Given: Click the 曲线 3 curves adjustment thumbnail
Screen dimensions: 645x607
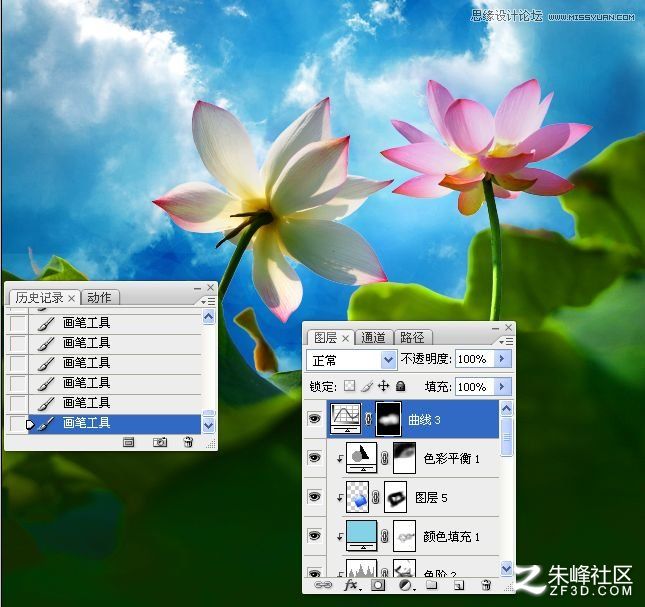Looking at the screenshot, I should pyautogui.click(x=346, y=419).
